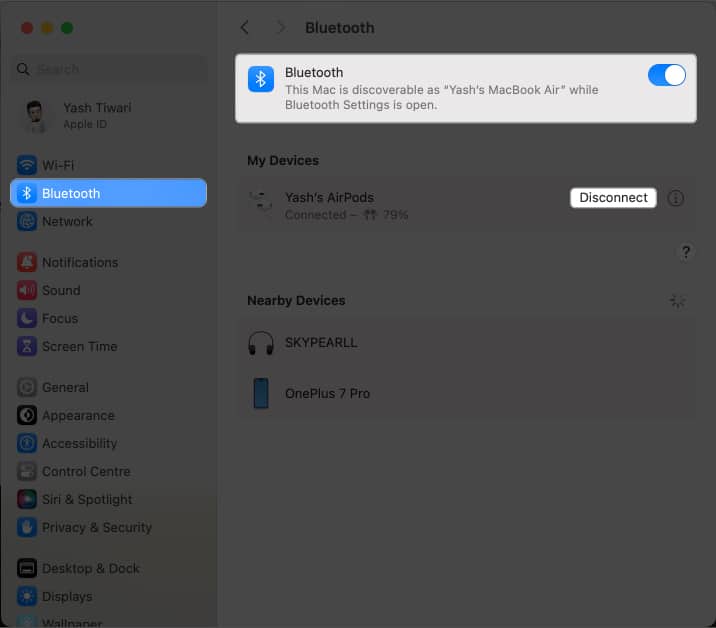
Task: Open Yash Tiwari Apple ID profile
Action: [x=109, y=116]
